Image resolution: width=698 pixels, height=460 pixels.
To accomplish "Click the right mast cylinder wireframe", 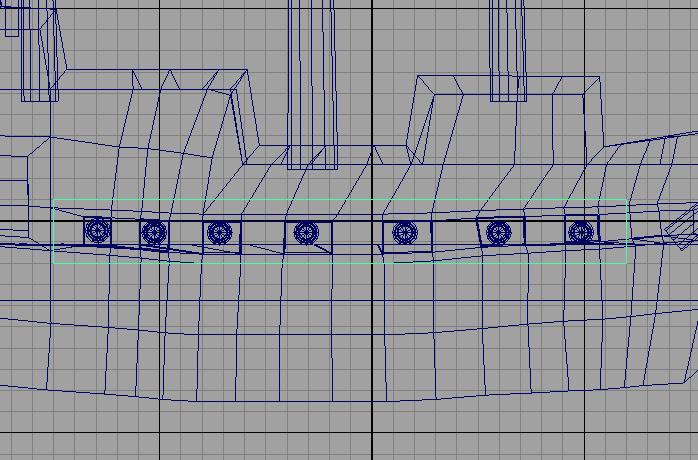I will 508,51.
